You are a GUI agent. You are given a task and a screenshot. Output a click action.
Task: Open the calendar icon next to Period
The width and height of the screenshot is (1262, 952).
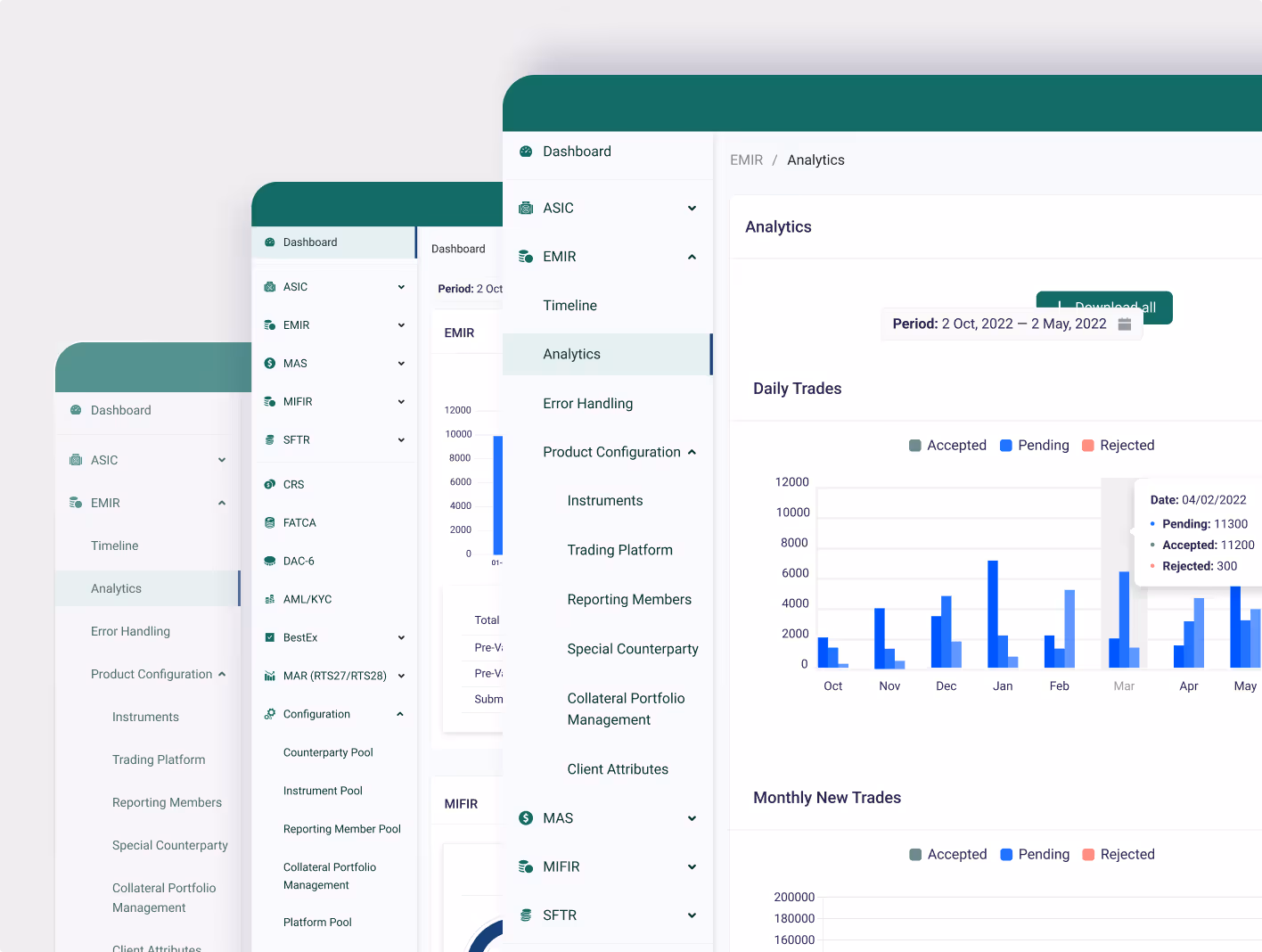pyautogui.click(x=1125, y=324)
